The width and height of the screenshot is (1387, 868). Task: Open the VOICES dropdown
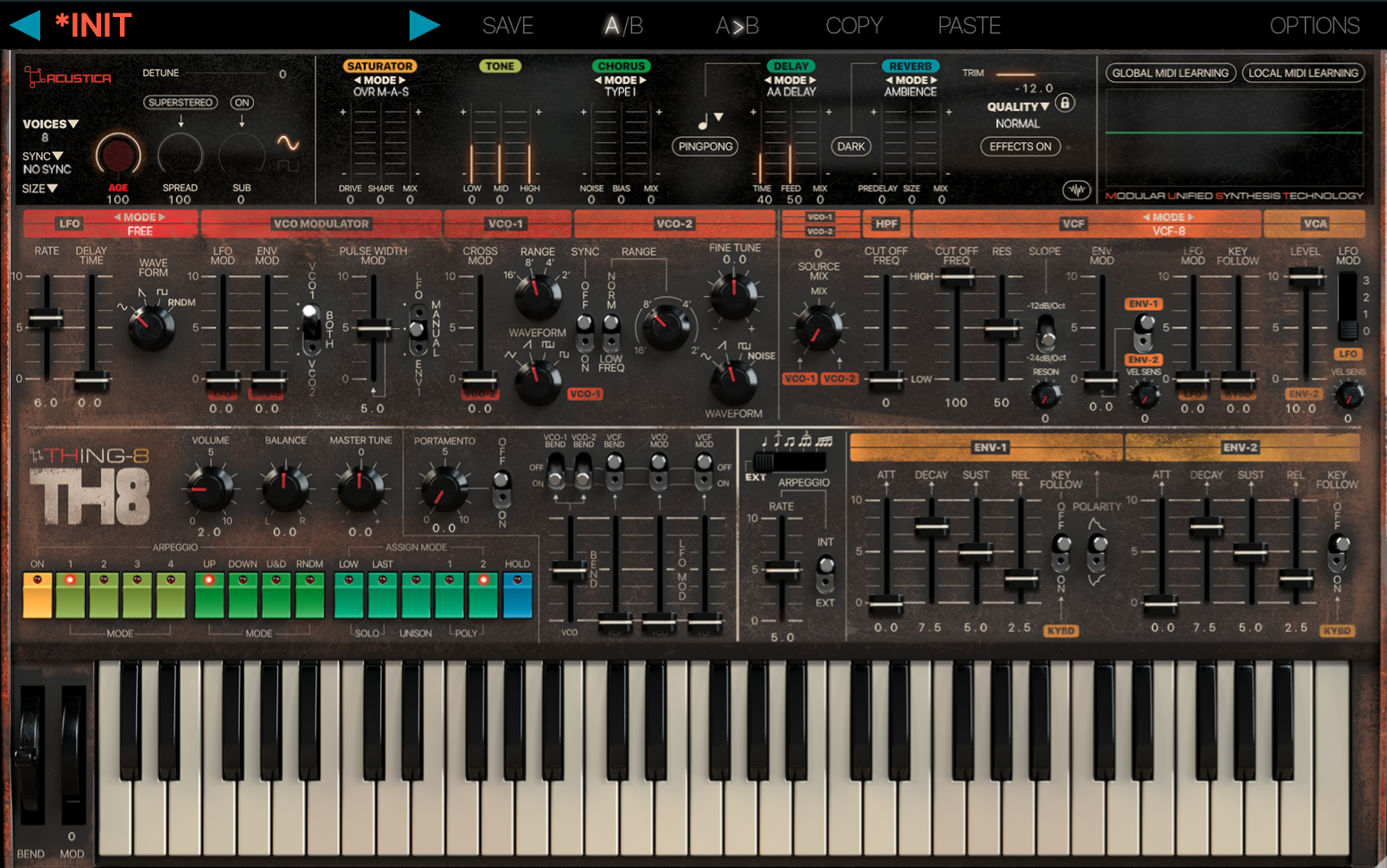pyautogui.click(x=50, y=124)
